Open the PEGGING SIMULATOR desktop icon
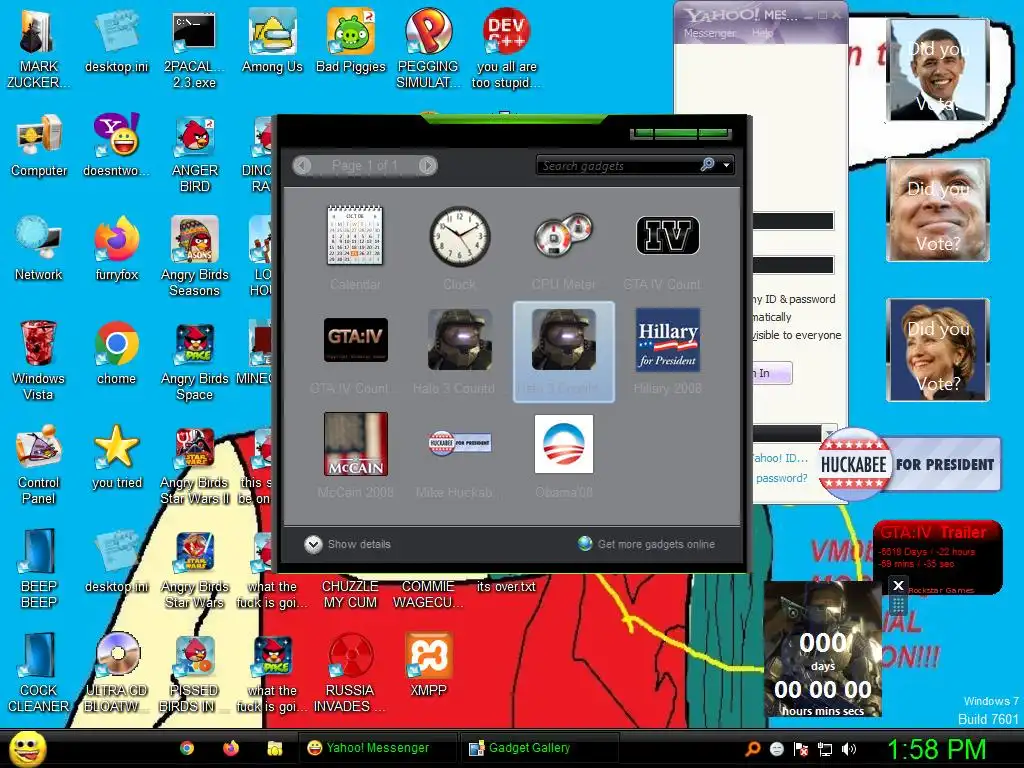This screenshot has width=1024, height=768. 428,49
